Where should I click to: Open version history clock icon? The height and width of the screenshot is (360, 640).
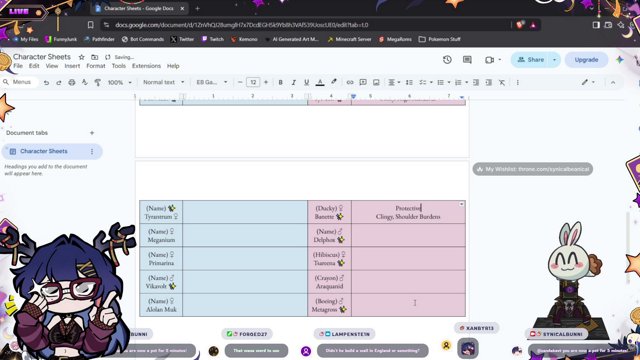tap(447, 60)
